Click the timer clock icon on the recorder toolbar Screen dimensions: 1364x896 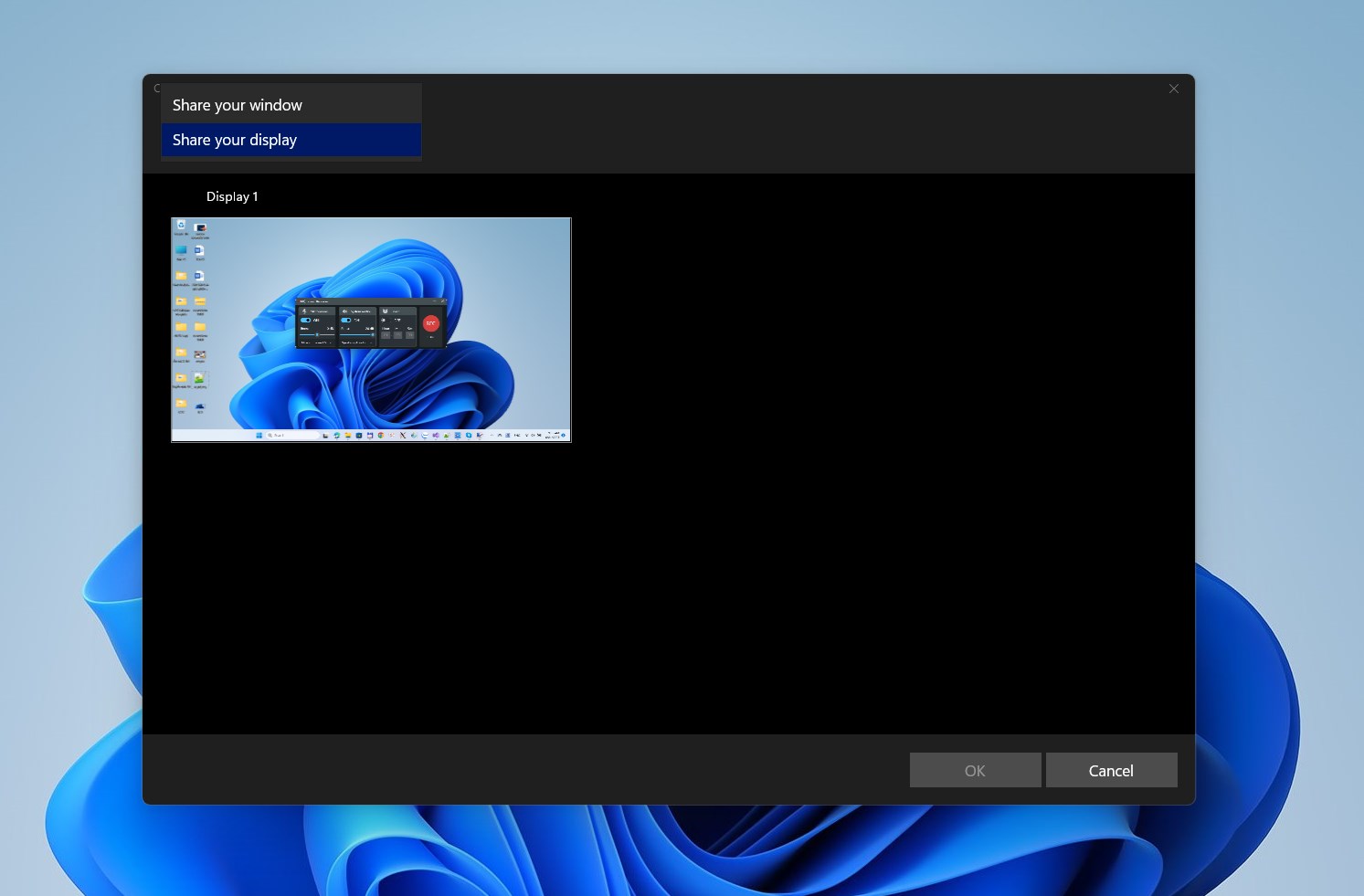pyautogui.click(x=386, y=311)
